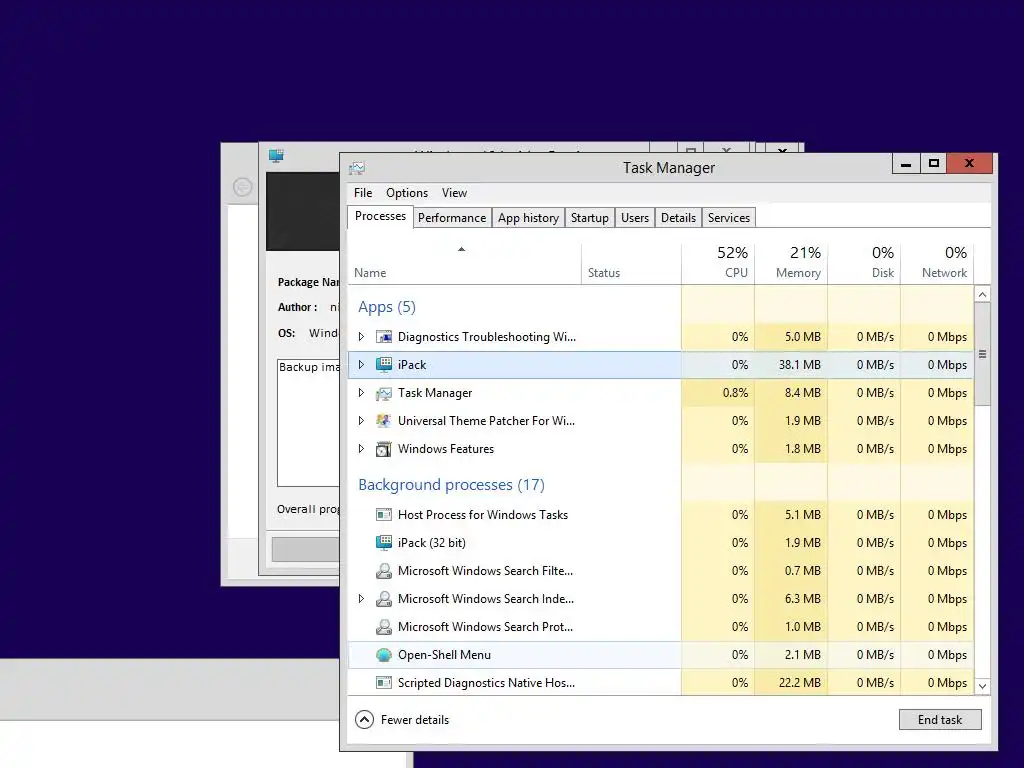Maximize the Task Manager window

(x=934, y=164)
